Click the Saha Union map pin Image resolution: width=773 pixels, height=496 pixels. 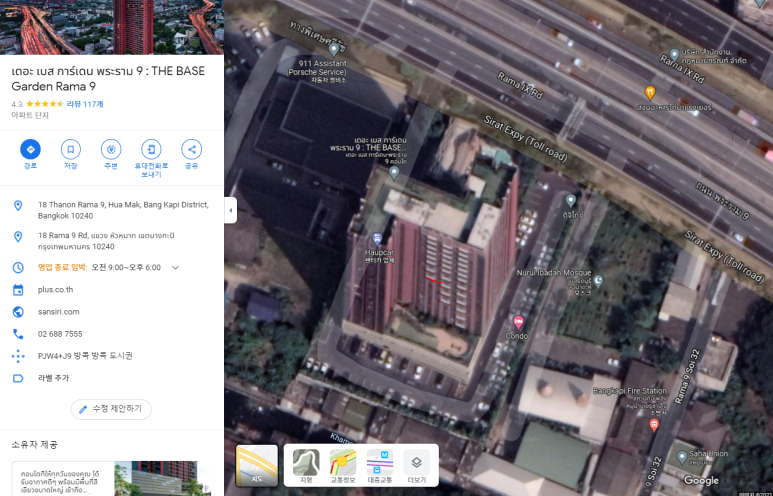[682, 458]
